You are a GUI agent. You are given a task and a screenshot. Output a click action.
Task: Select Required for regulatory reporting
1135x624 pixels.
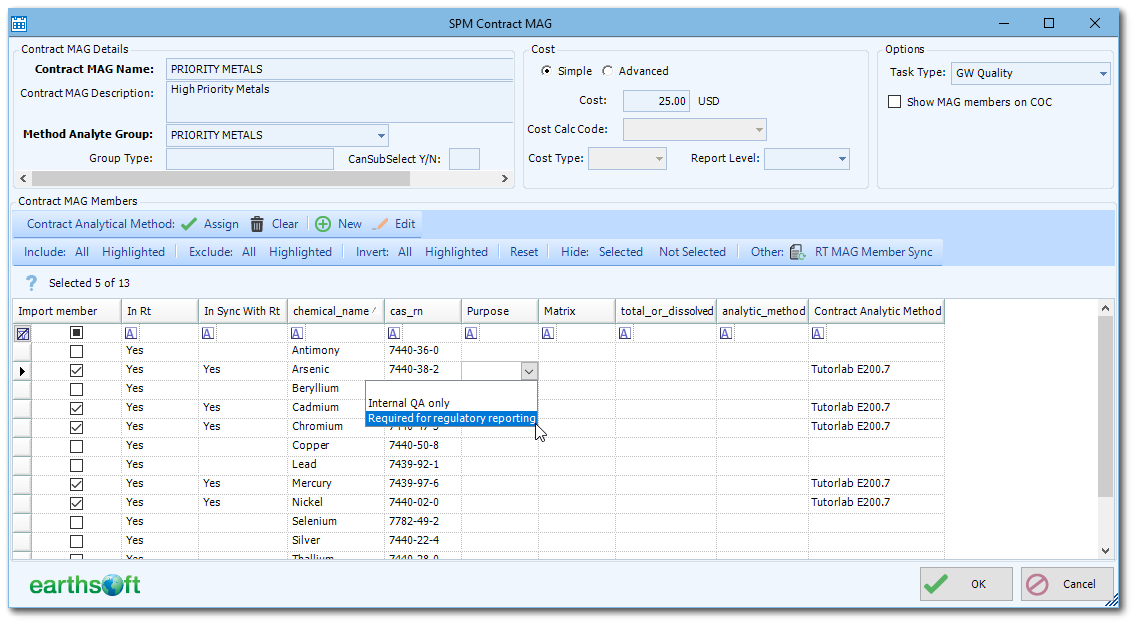point(450,418)
